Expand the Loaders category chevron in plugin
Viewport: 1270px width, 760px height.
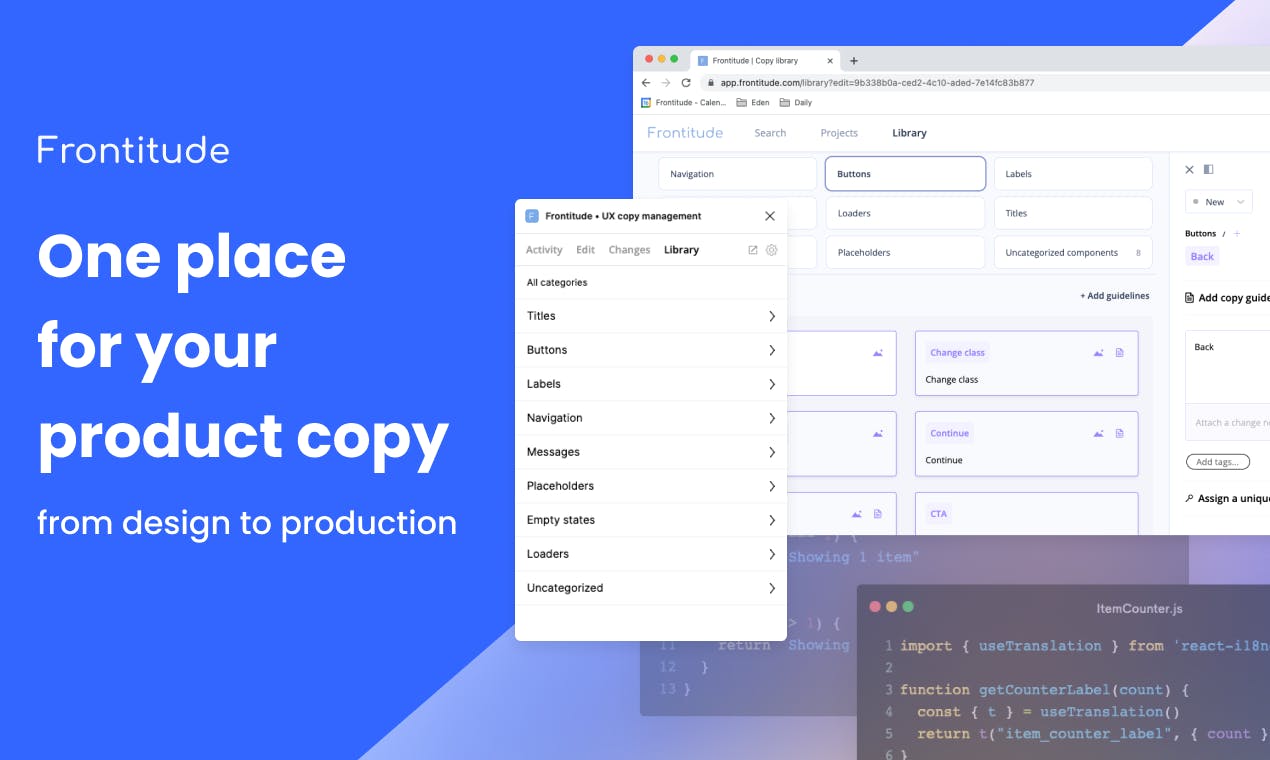772,554
